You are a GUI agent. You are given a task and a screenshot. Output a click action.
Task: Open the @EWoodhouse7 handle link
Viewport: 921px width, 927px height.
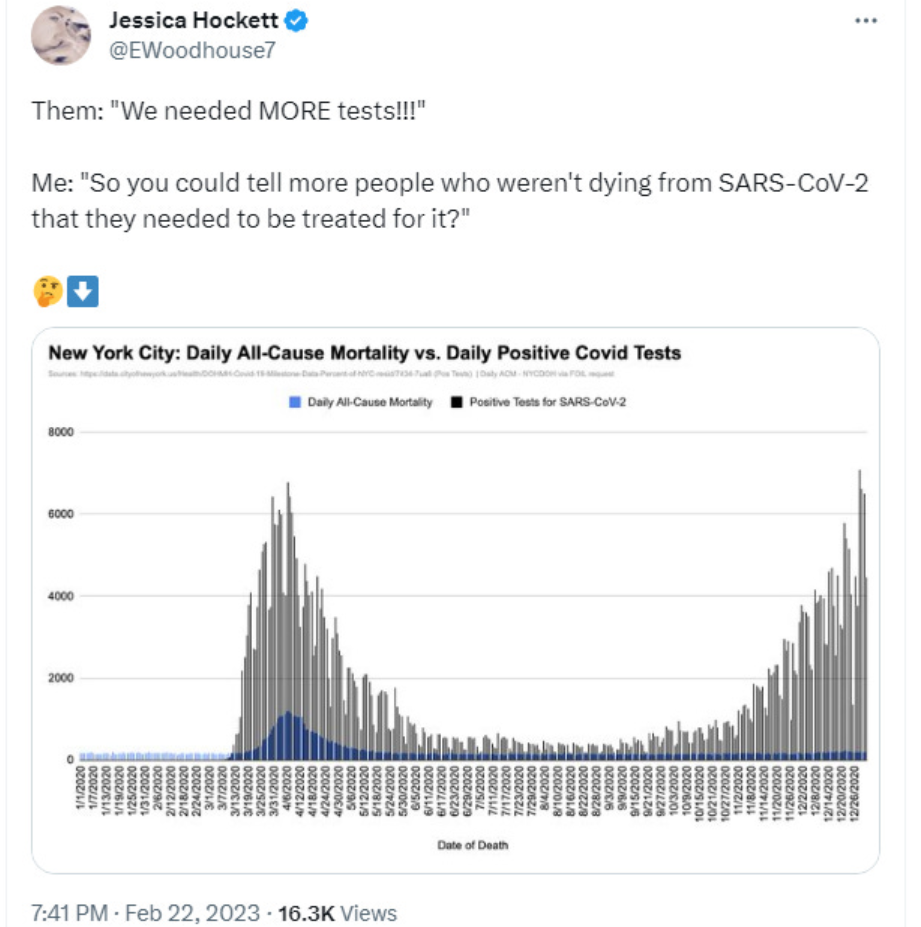192,51
